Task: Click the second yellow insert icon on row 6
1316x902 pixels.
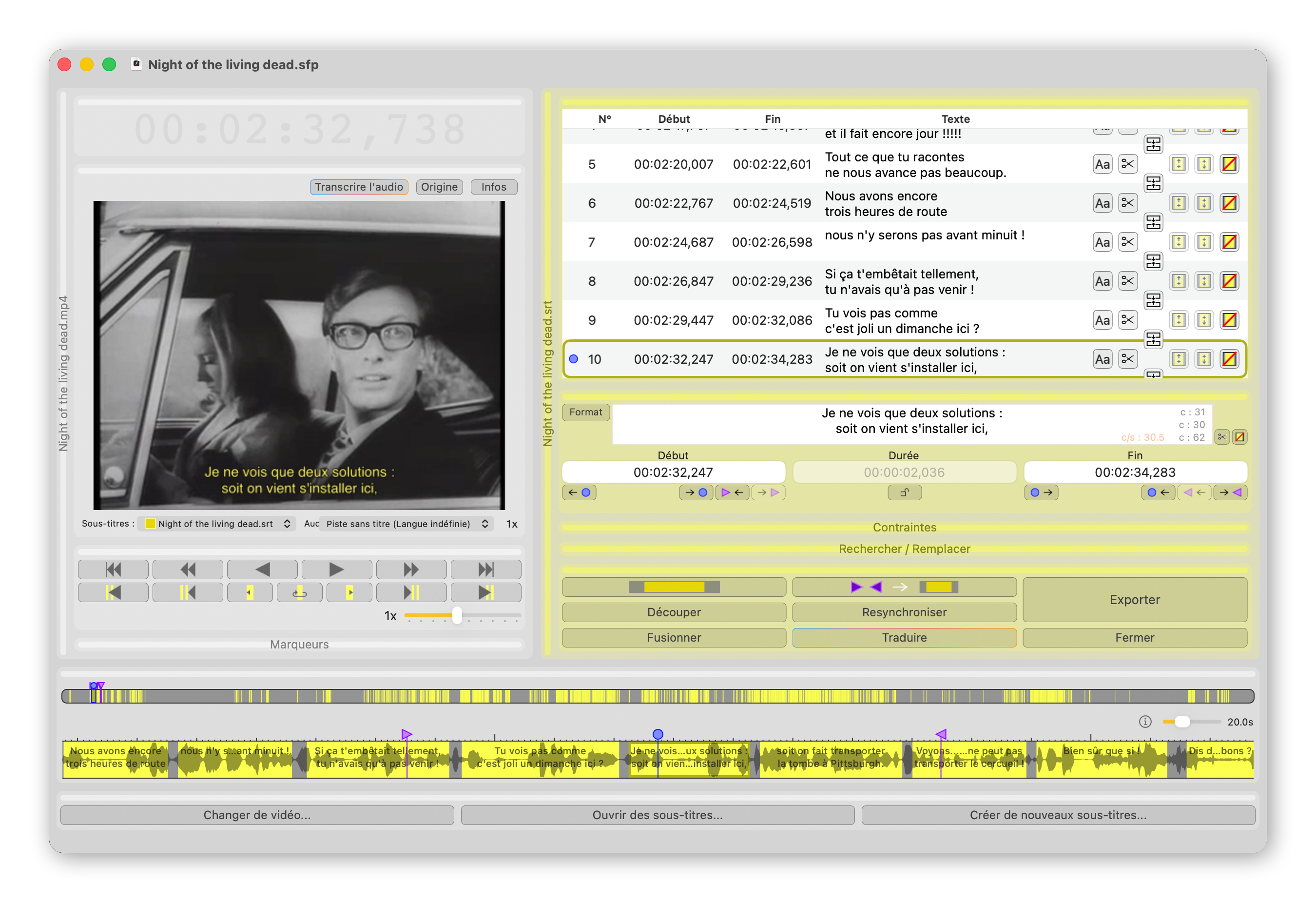Action: click(1204, 203)
